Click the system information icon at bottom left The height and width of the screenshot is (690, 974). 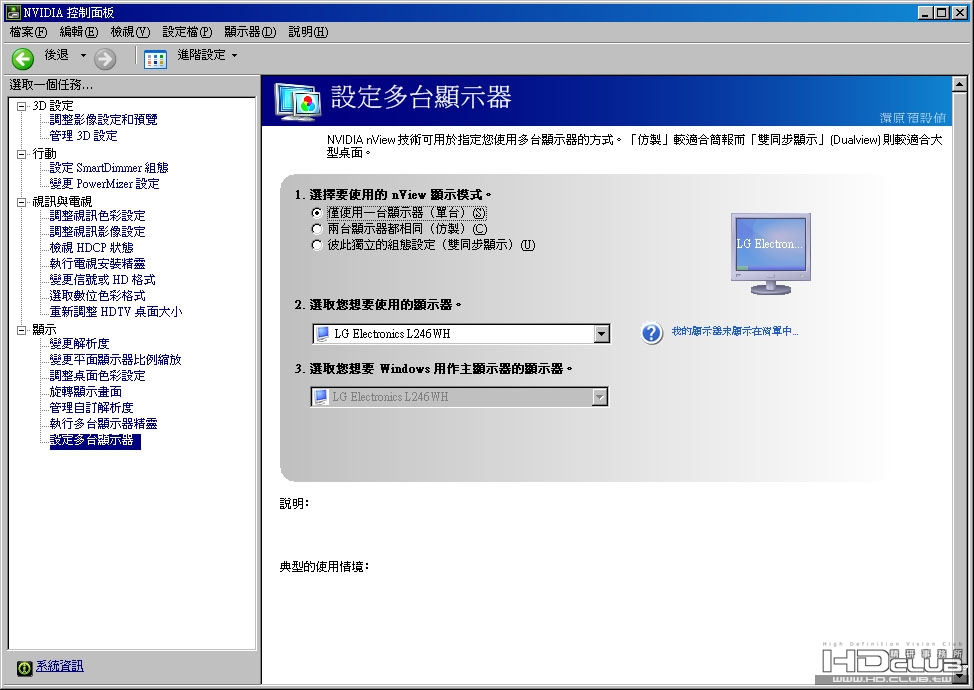(24, 668)
